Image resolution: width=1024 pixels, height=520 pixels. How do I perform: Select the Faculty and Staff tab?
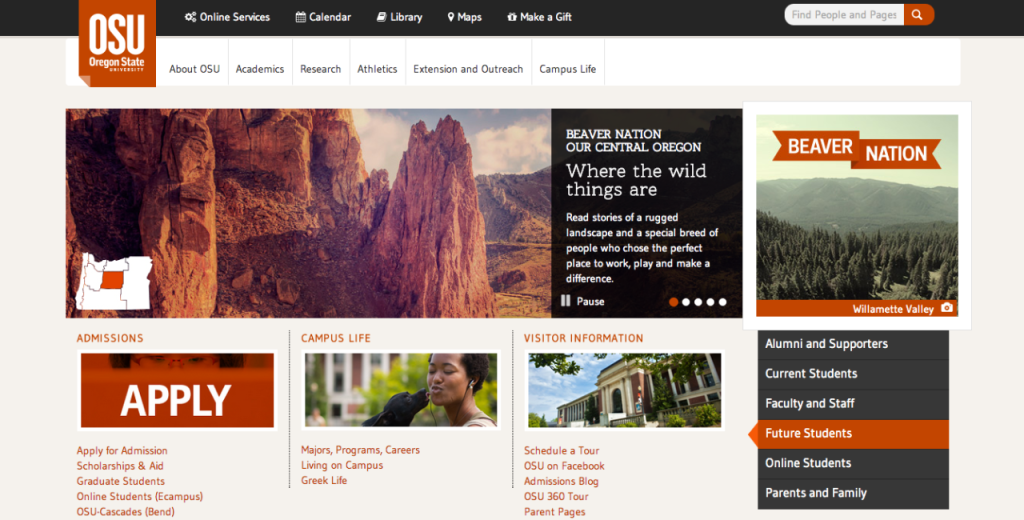pos(853,404)
